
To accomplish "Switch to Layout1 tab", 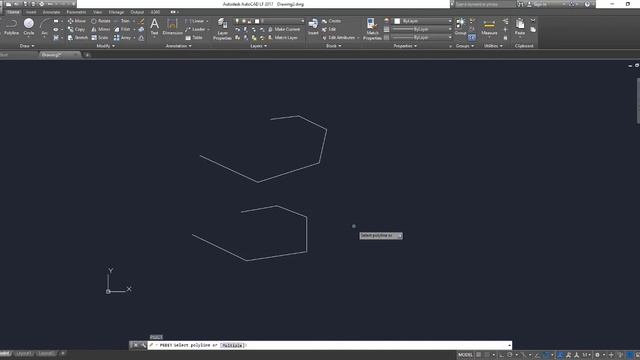I will click(24, 353).
